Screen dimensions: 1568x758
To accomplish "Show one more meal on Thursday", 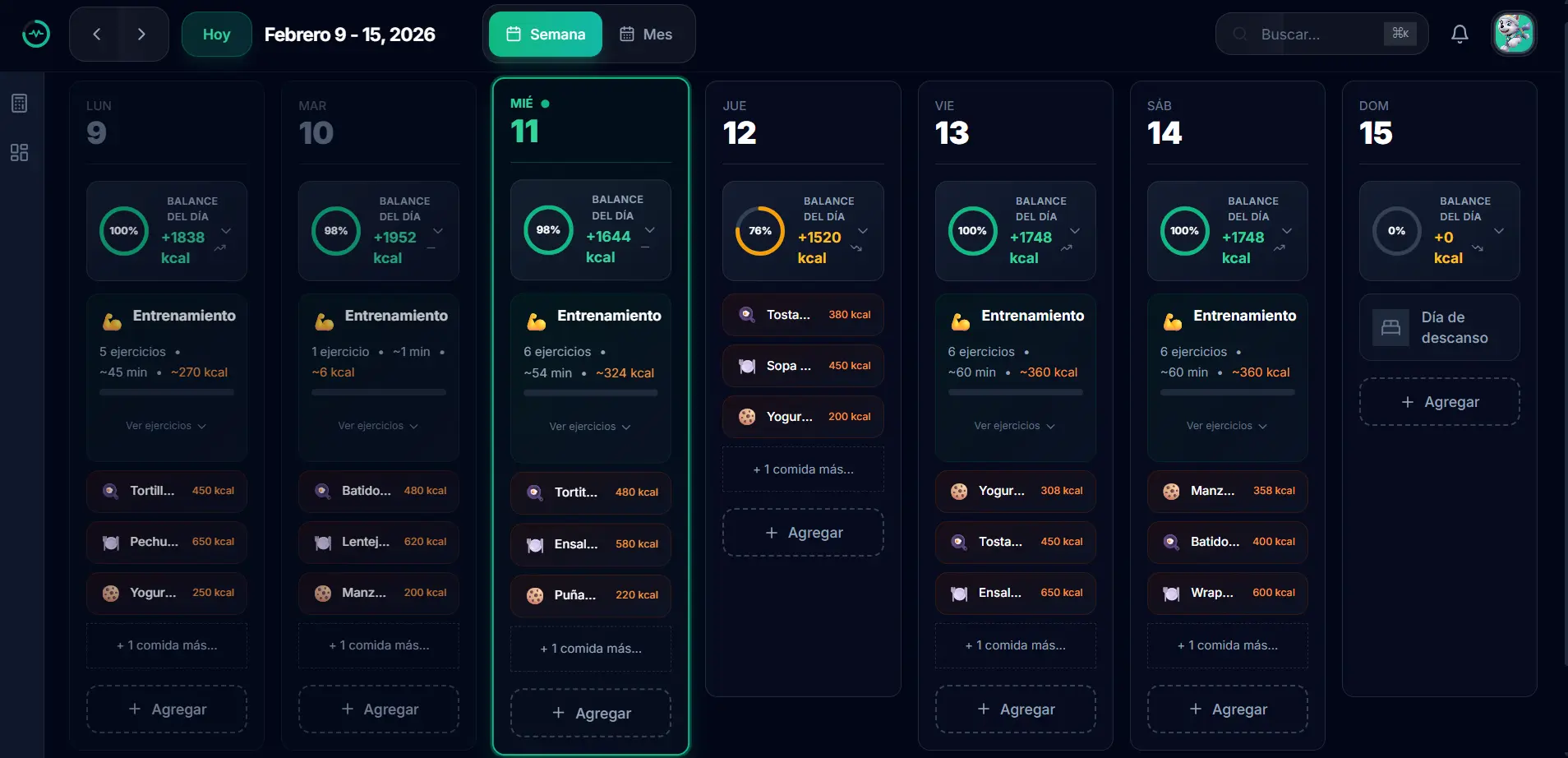I will click(803, 469).
